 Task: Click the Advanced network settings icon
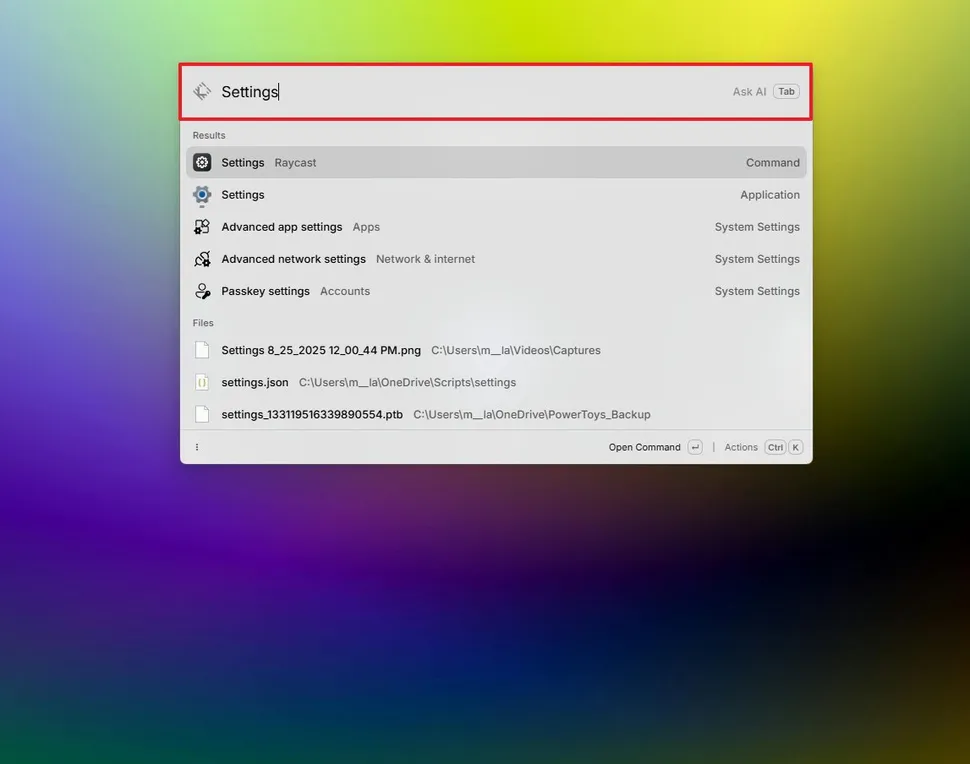coord(202,258)
